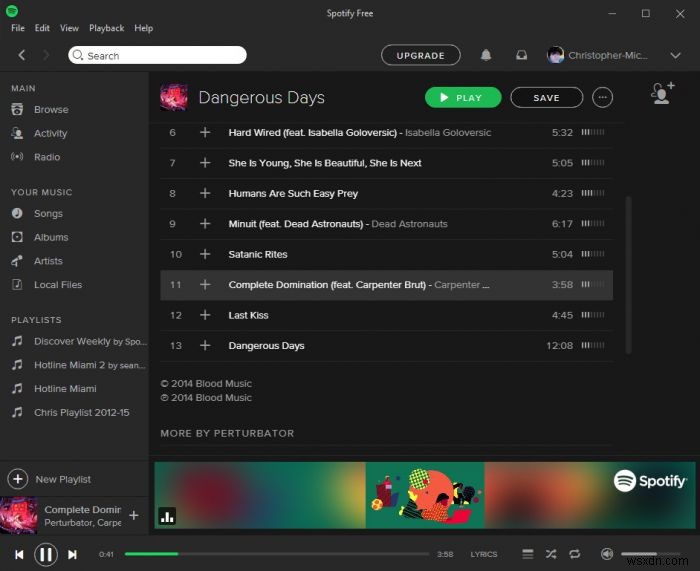The image size is (700, 571).
Task: Open the play queue icon
Action: 528,554
